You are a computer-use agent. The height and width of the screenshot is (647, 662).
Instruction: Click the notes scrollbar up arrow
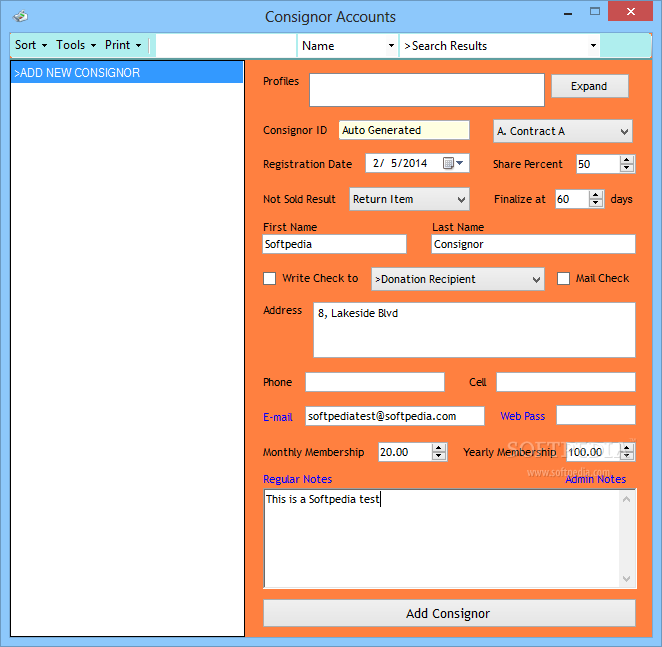(x=627, y=499)
